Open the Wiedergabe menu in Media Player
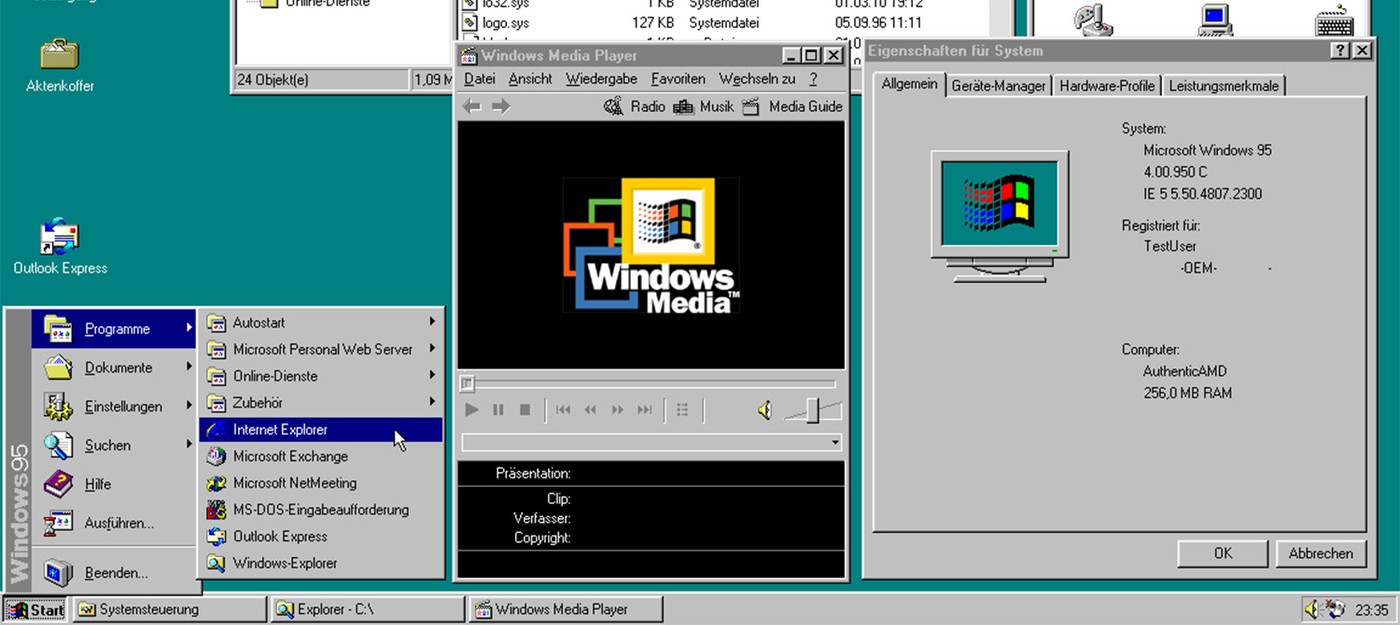The width and height of the screenshot is (1400, 625). [x=602, y=79]
